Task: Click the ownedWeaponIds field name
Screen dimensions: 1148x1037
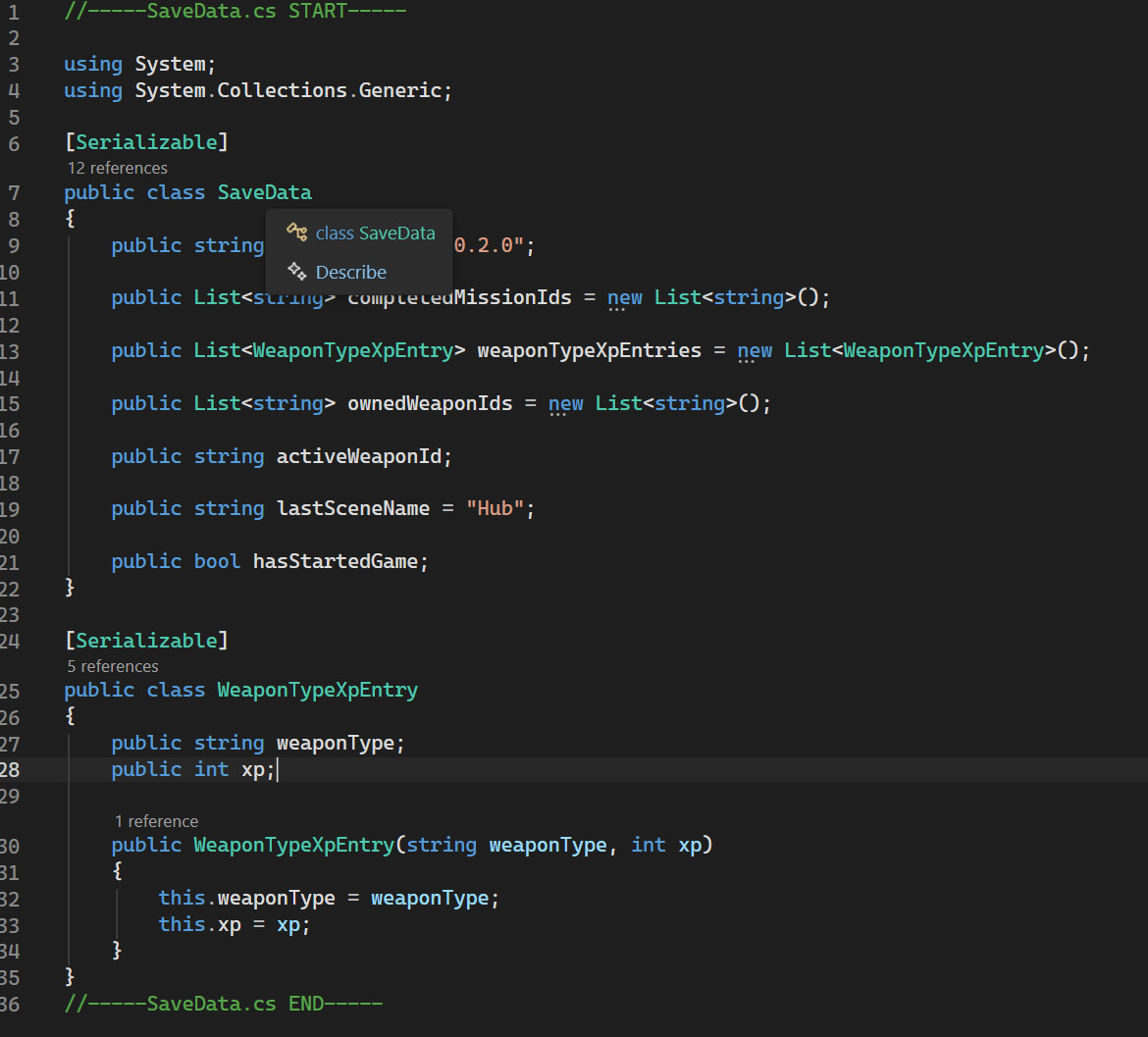Action: (430, 403)
